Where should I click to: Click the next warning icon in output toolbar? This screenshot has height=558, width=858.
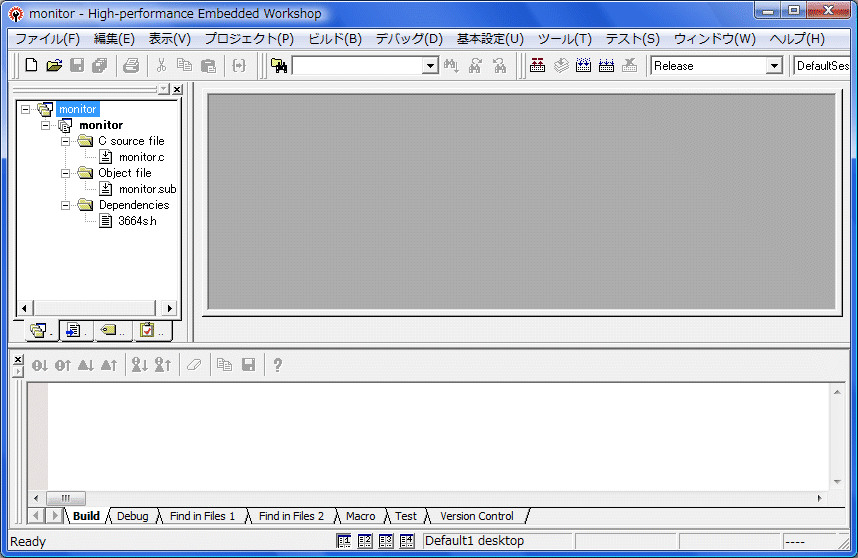pos(85,365)
